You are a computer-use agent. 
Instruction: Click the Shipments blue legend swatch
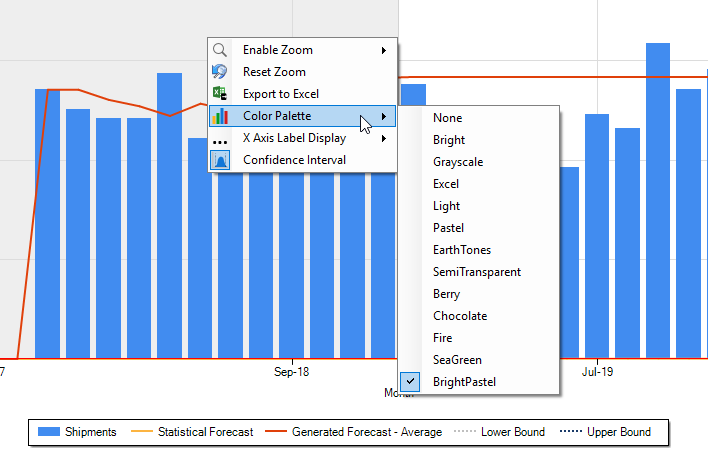click(x=49, y=432)
